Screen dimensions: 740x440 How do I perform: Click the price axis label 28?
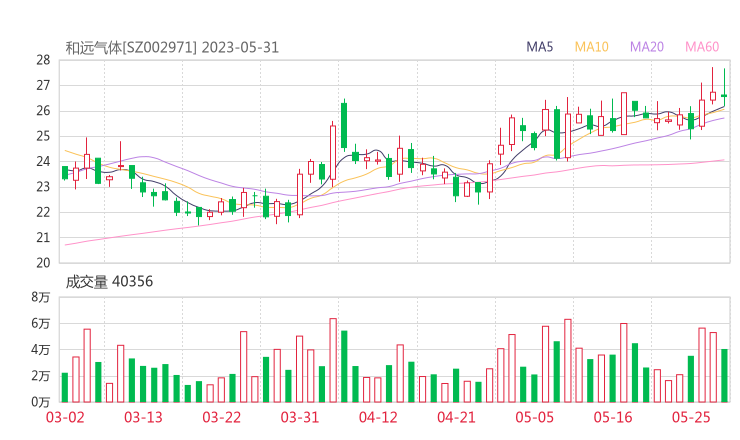pos(43,60)
